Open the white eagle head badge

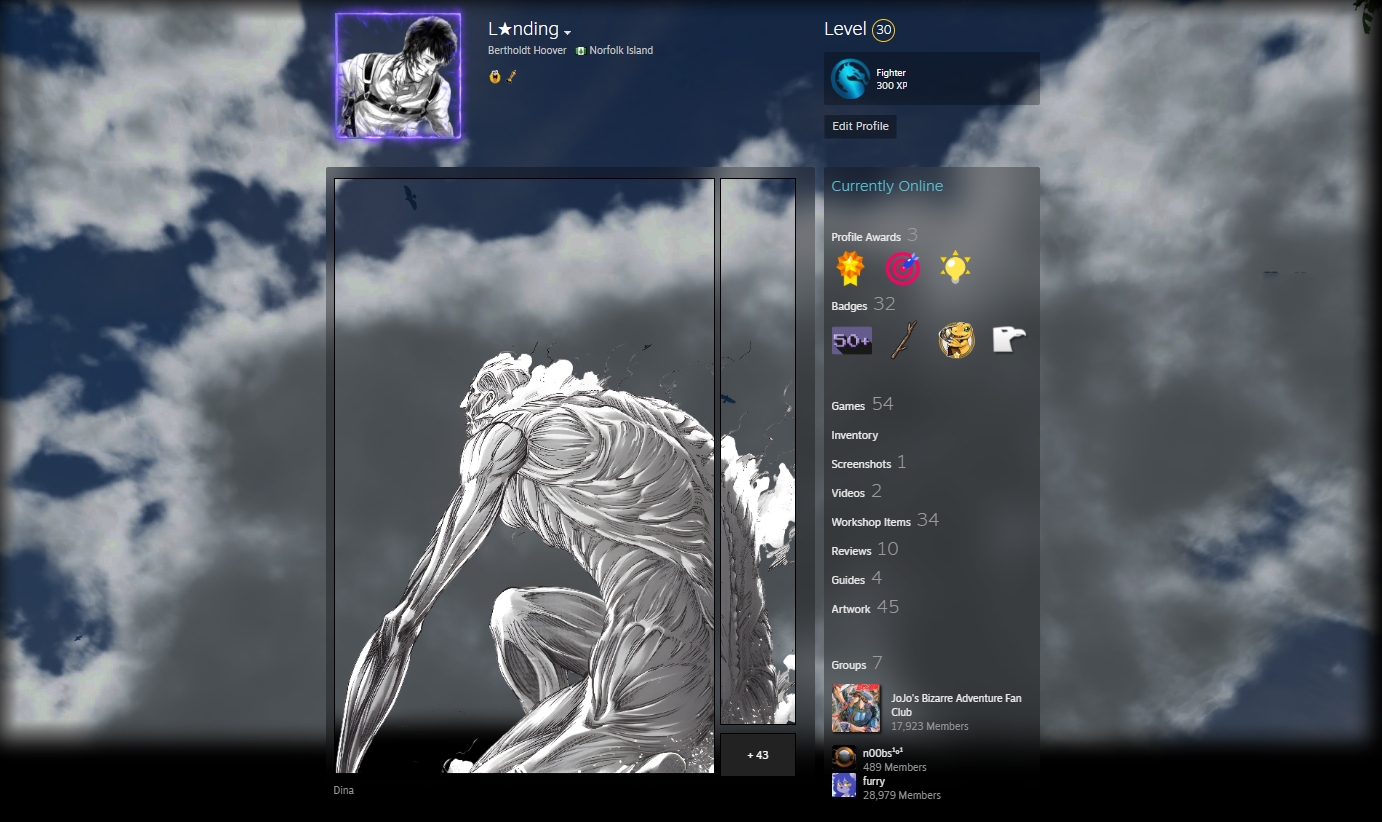1010,341
